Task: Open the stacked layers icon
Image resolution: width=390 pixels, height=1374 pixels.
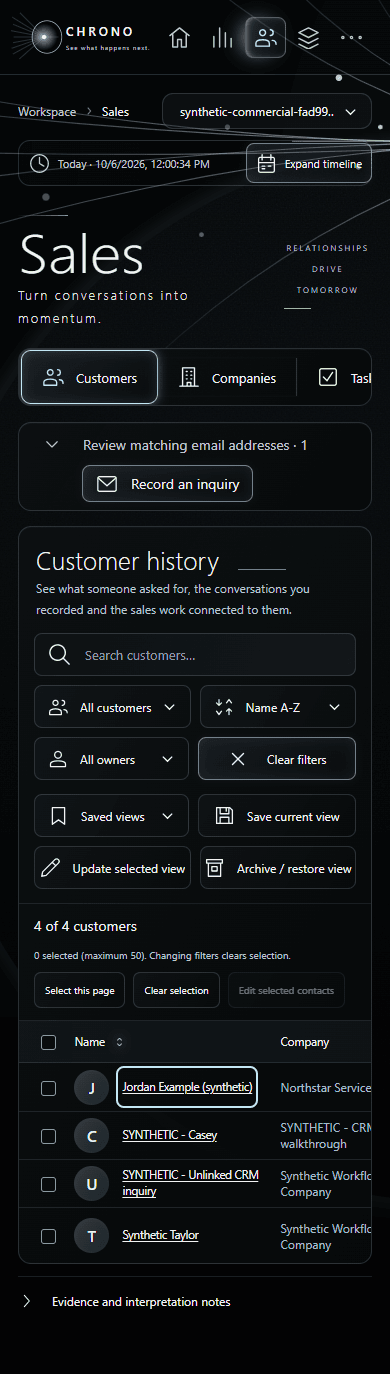Action: pyautogui.click(x=308, y=38)
